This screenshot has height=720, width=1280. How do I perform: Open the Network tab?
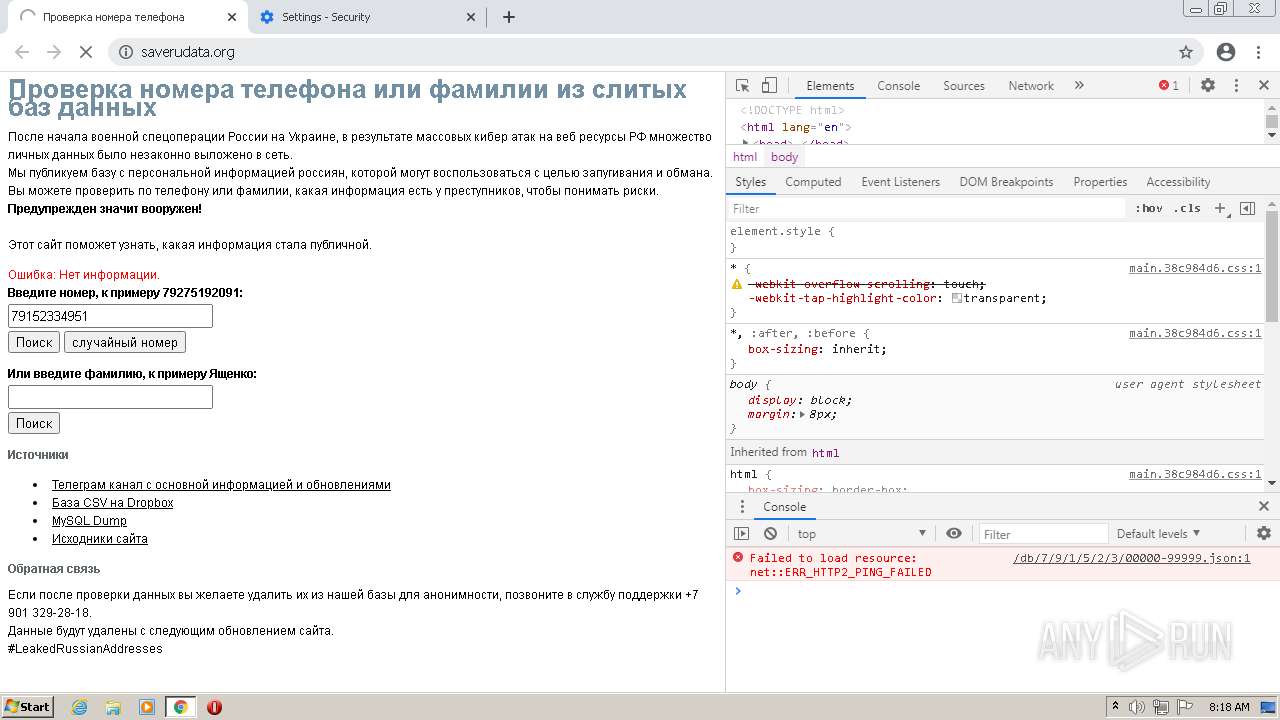[1031, 86]
